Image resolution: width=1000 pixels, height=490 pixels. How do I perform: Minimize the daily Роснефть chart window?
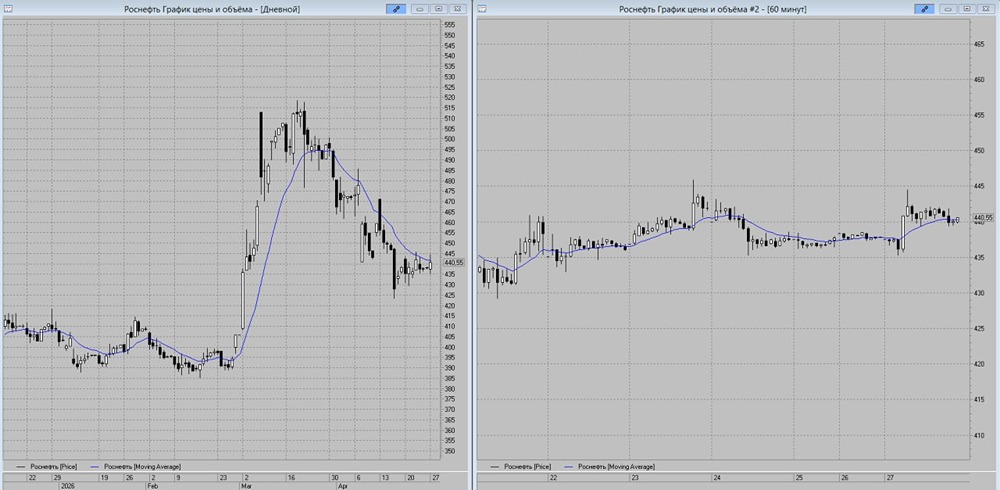coord(420,8)
